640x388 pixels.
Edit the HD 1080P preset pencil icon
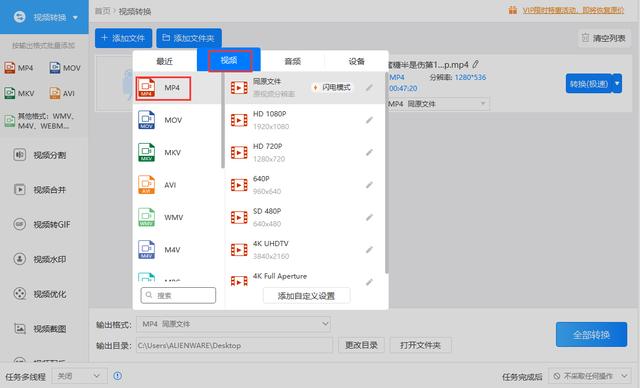369,120
